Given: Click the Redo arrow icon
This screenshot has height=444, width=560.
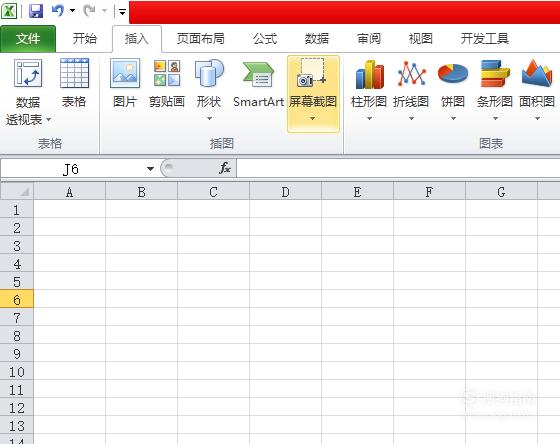Looking at the screenshot, I should click(89, 11).
